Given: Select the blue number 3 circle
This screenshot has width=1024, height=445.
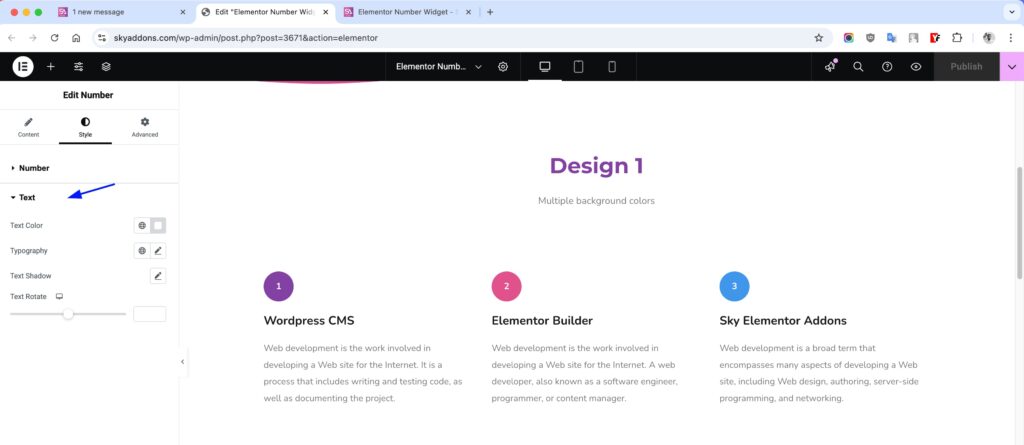Looking at the screenshot, I should click(x=734, y=286).
